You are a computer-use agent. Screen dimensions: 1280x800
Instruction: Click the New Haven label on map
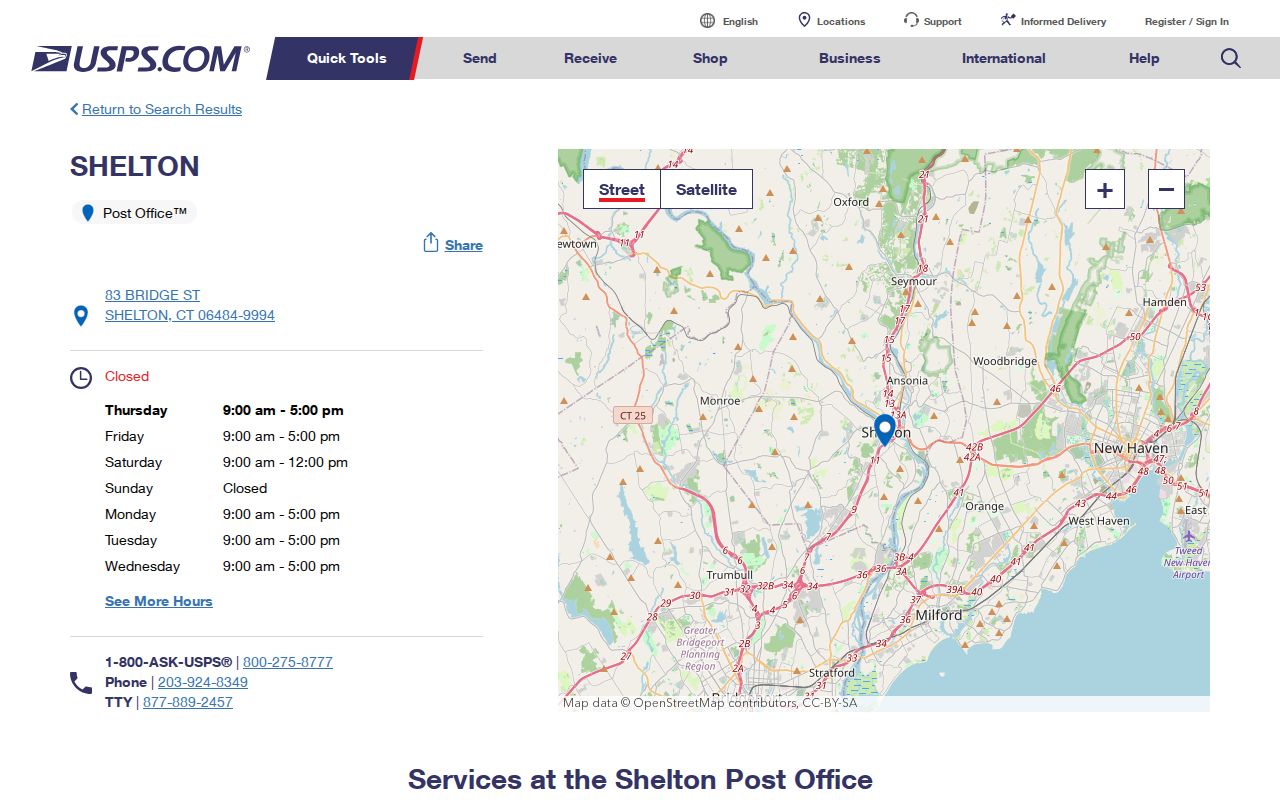(1131, 448)
